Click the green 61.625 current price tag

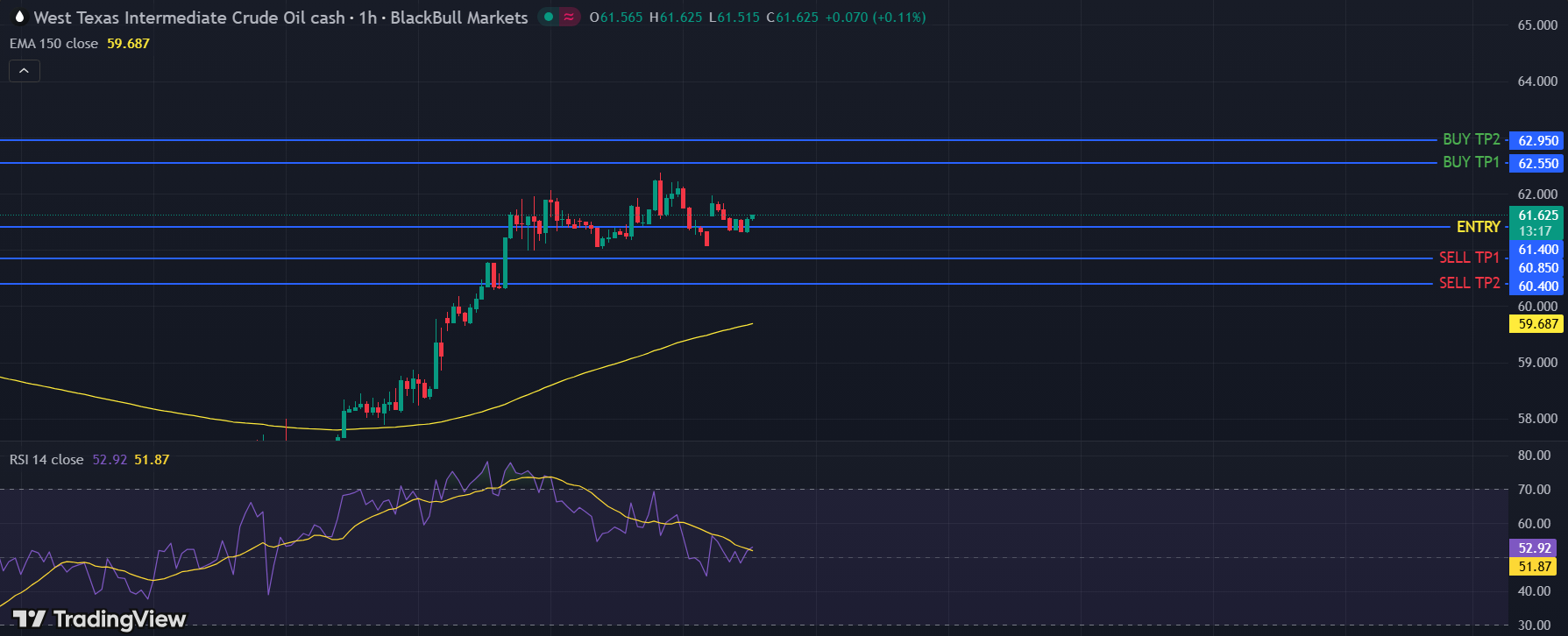1537,216
